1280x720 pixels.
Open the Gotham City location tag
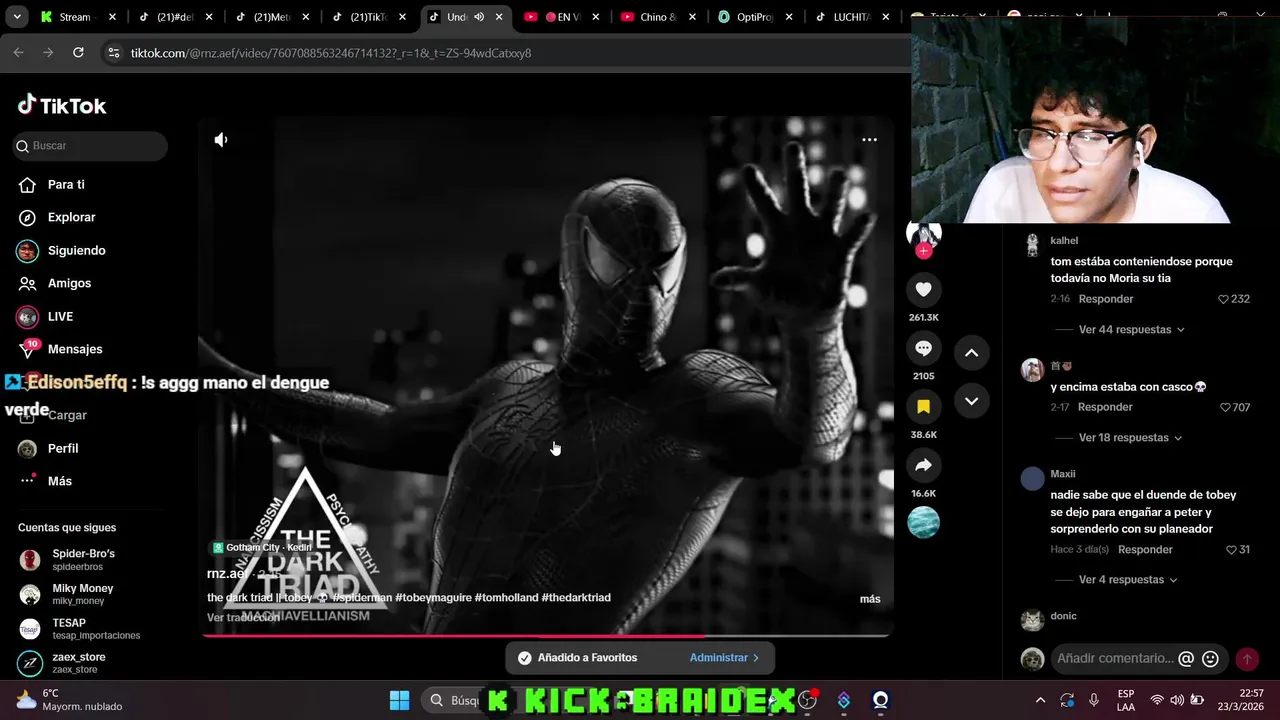click(263, 548)
